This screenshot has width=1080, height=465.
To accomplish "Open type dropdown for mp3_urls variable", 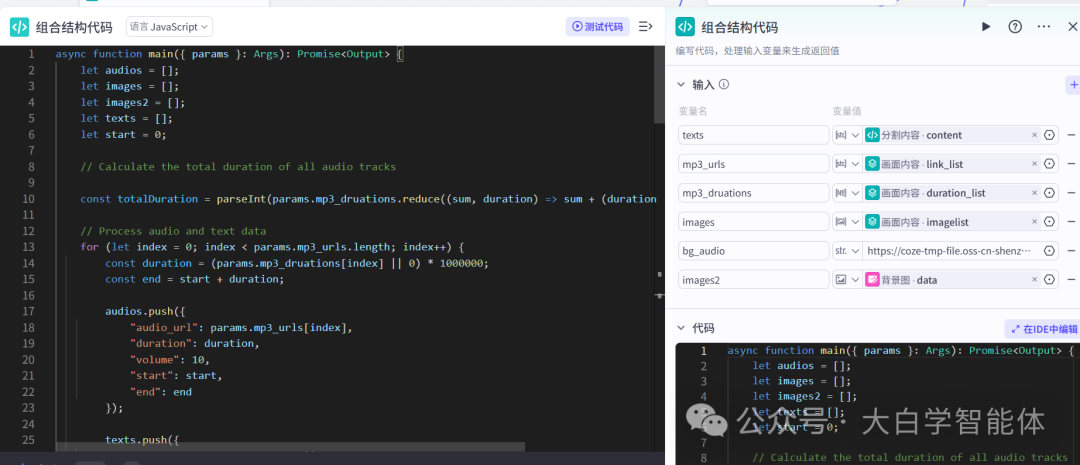I will click(x=847, y=164).
